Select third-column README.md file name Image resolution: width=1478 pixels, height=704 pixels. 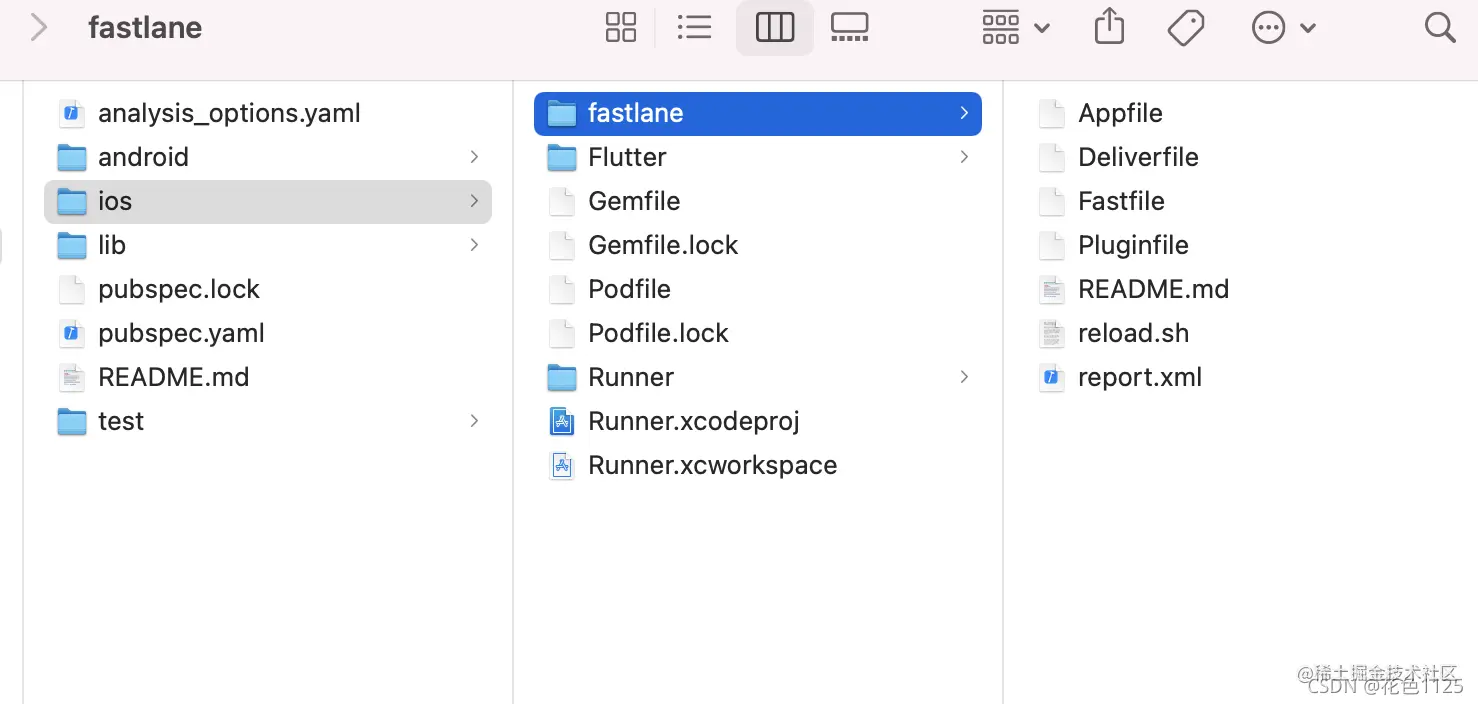[1153, 289]
